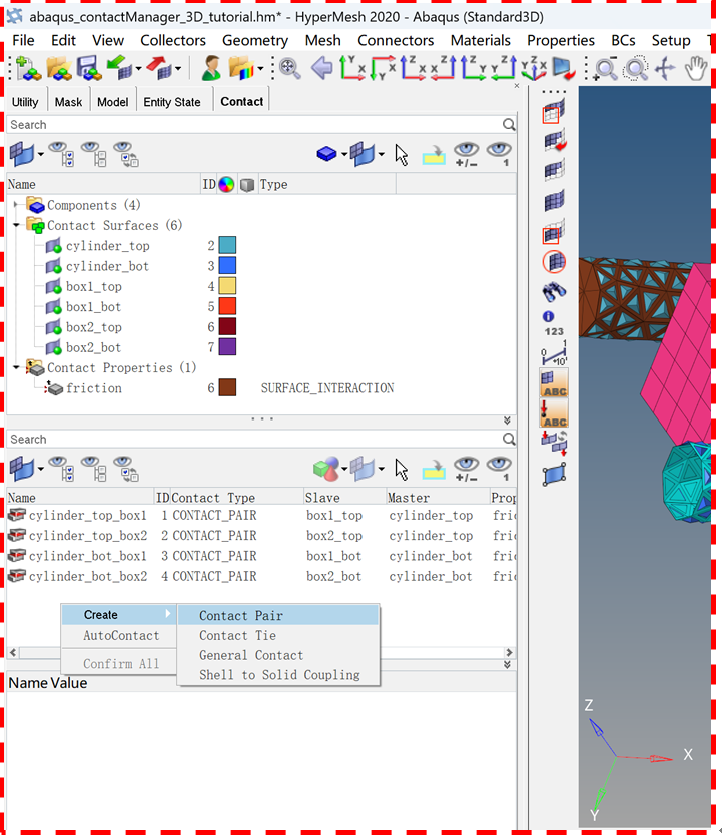Toggle top browser display all eye icon
The image size is (722, 836).
point(60,154)
